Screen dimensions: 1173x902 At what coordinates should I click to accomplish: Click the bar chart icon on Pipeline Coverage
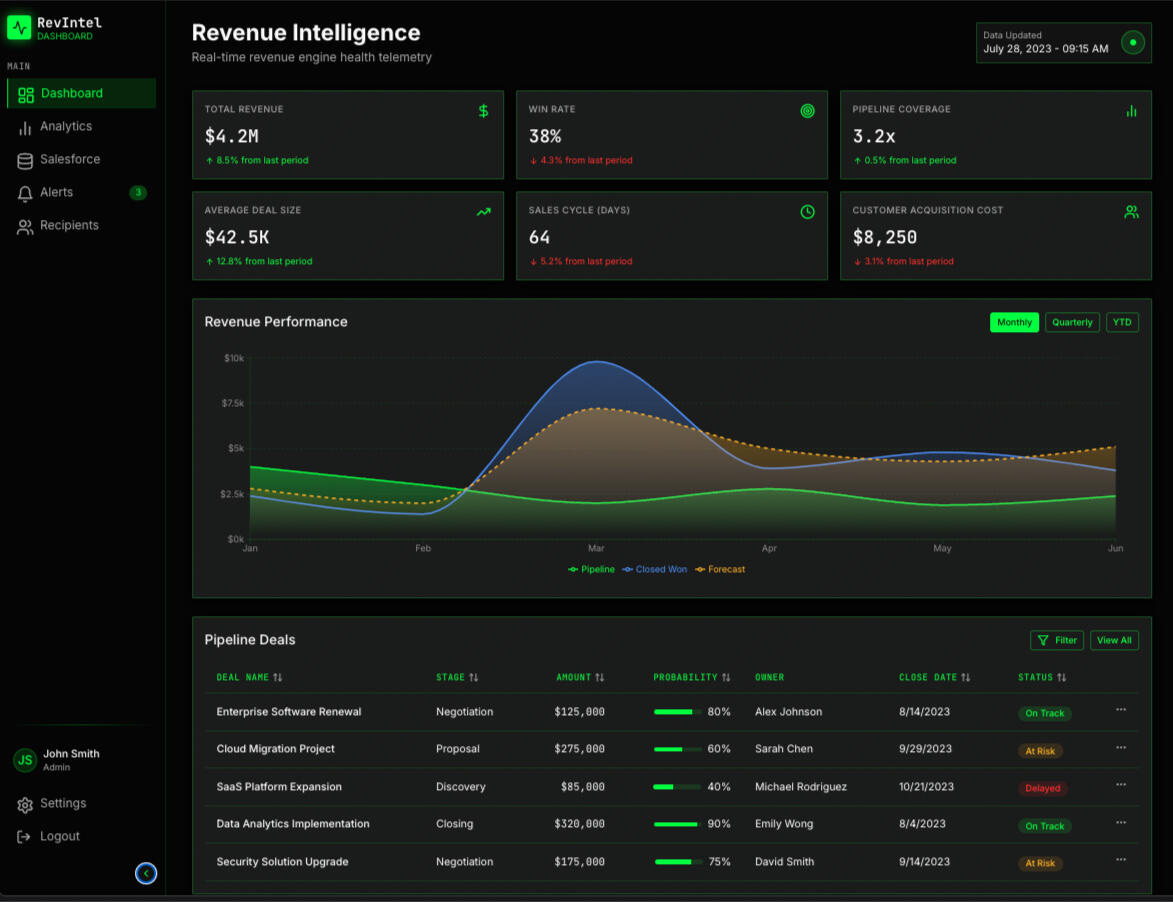point(1131,111)
